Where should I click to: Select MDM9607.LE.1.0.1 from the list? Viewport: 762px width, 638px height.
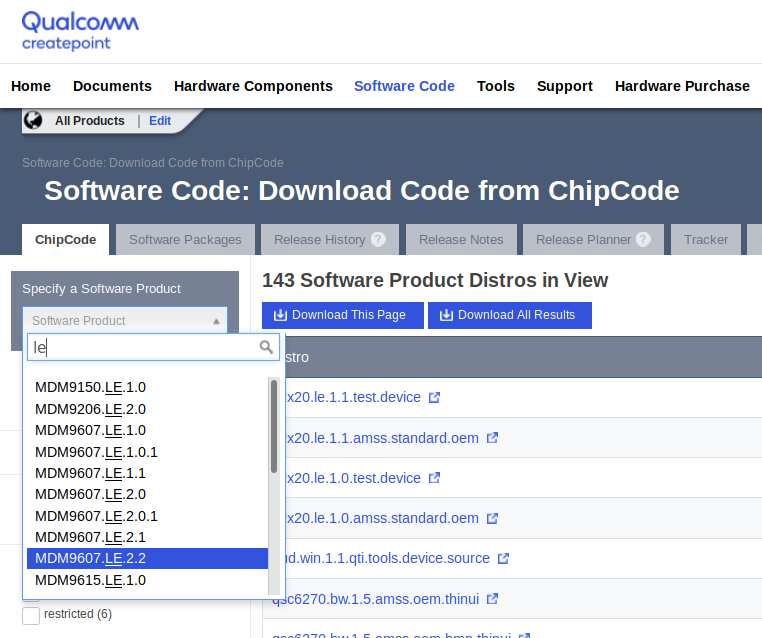[147, 452]
